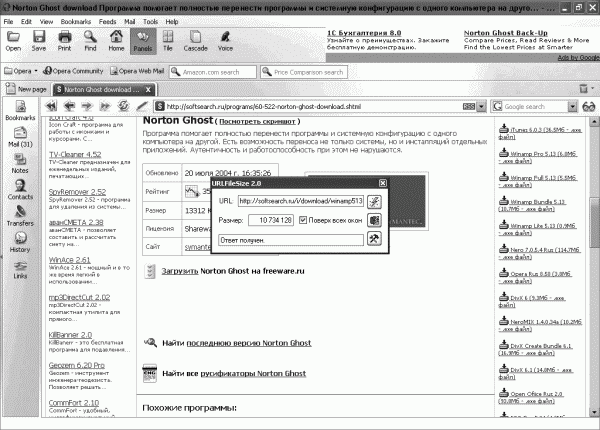Open the Cascade windows tool
Image resolution: width=600 pixels, height=430 pixels.
click(195, 41)
